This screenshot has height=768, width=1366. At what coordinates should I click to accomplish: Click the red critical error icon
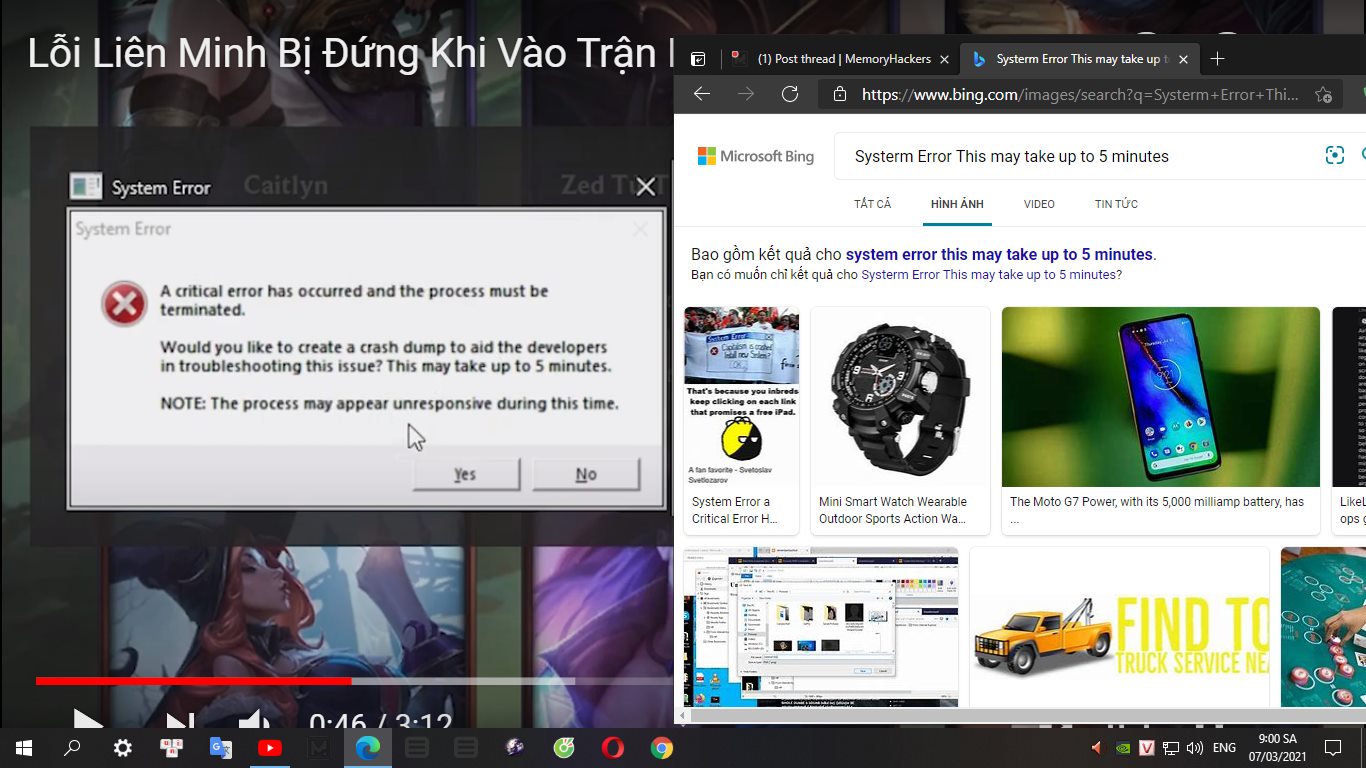coord(125,303)
